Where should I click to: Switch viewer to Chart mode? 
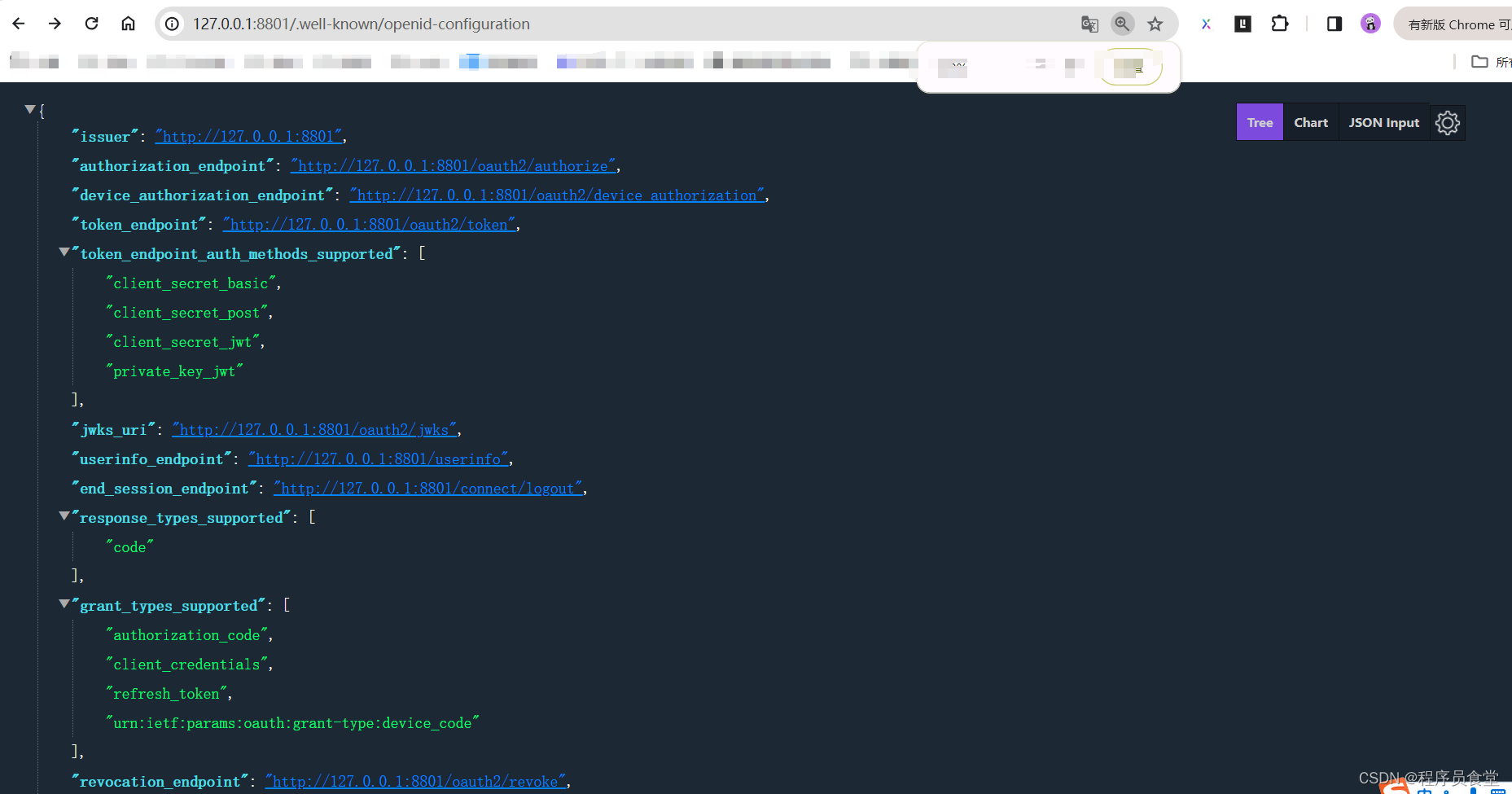pos(1311,122)
